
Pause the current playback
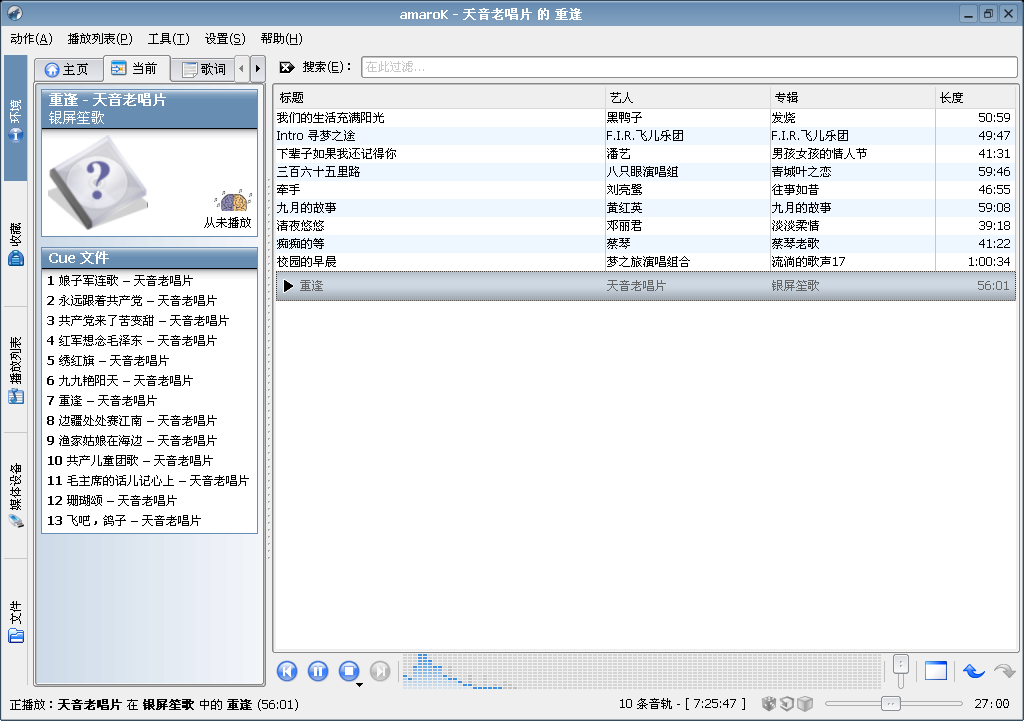(318, 671)
